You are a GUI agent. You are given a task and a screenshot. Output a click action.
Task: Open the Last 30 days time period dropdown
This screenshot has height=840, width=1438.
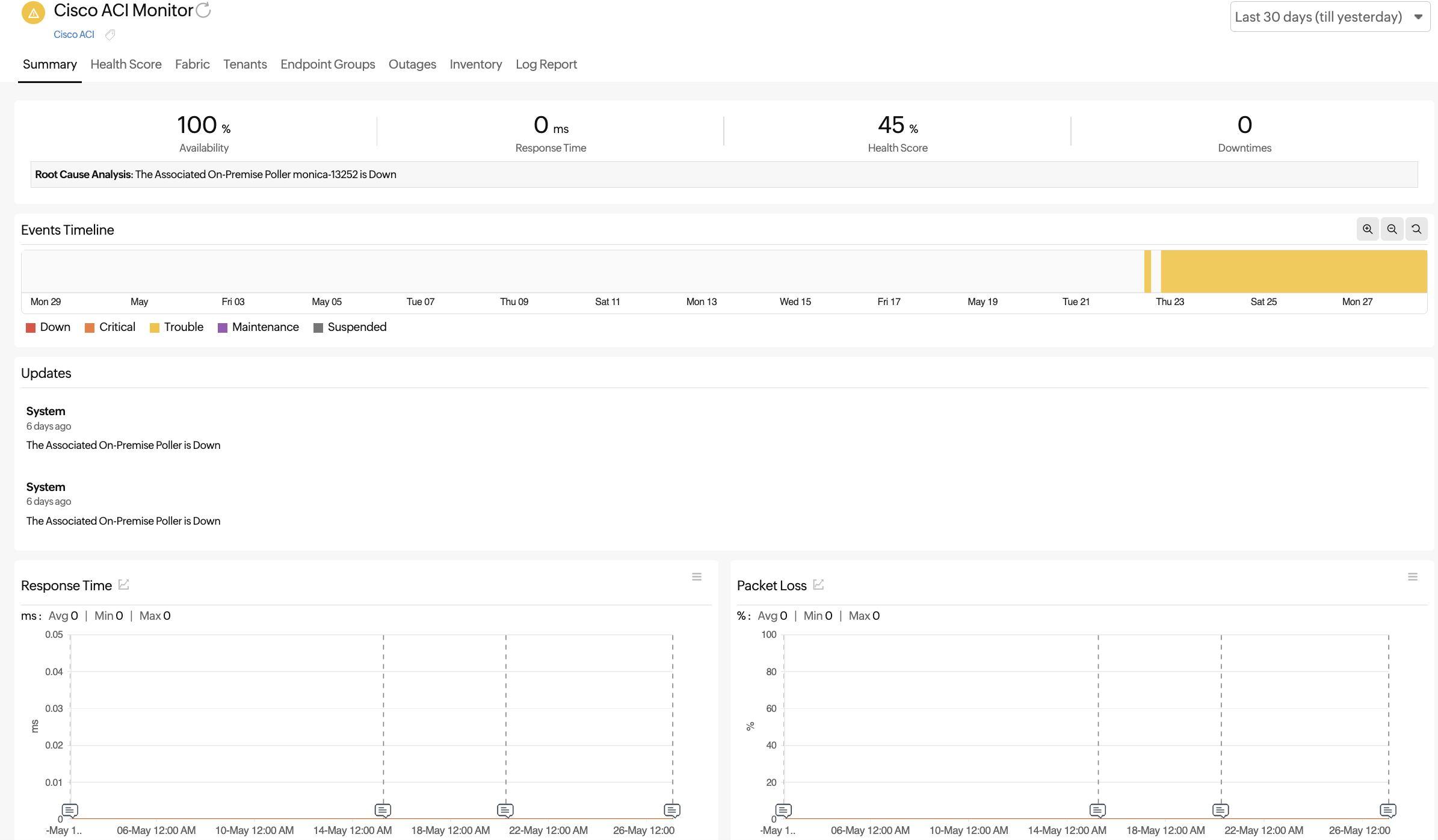1329,17
